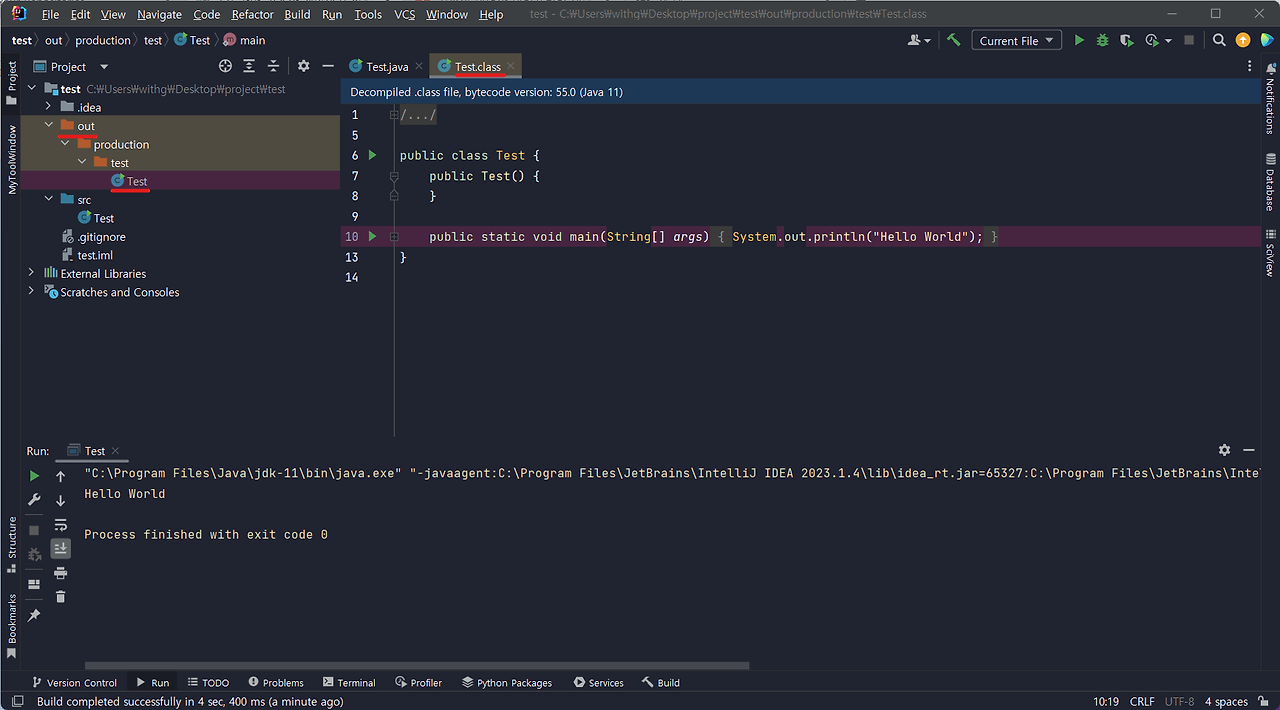Image resolution: width=1280 pixels, height=710 pixels.
Task: Toggle soft-wrap in Run console
Action: [x=60, y=524]
